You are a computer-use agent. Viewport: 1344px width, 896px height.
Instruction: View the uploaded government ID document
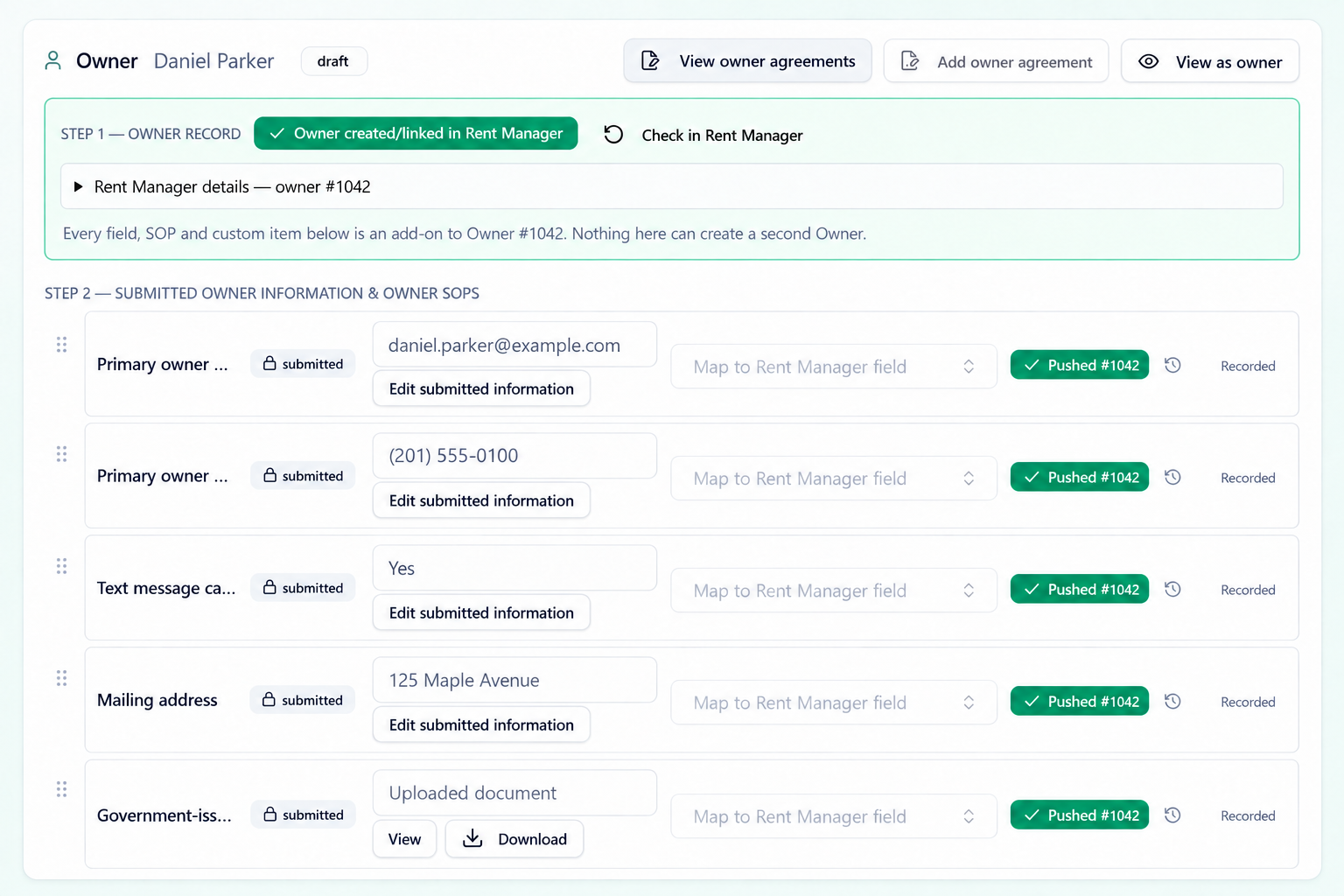tap(404, 839)
